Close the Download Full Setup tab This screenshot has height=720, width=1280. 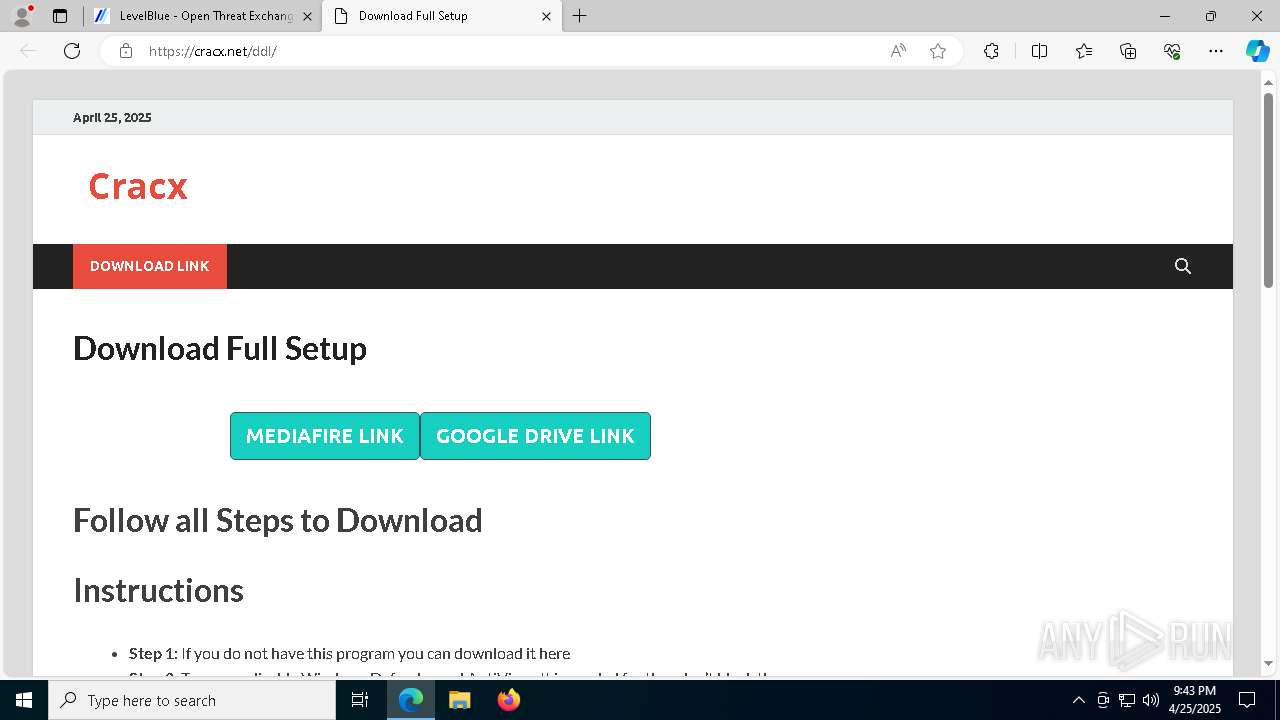[x=546, y=16]
